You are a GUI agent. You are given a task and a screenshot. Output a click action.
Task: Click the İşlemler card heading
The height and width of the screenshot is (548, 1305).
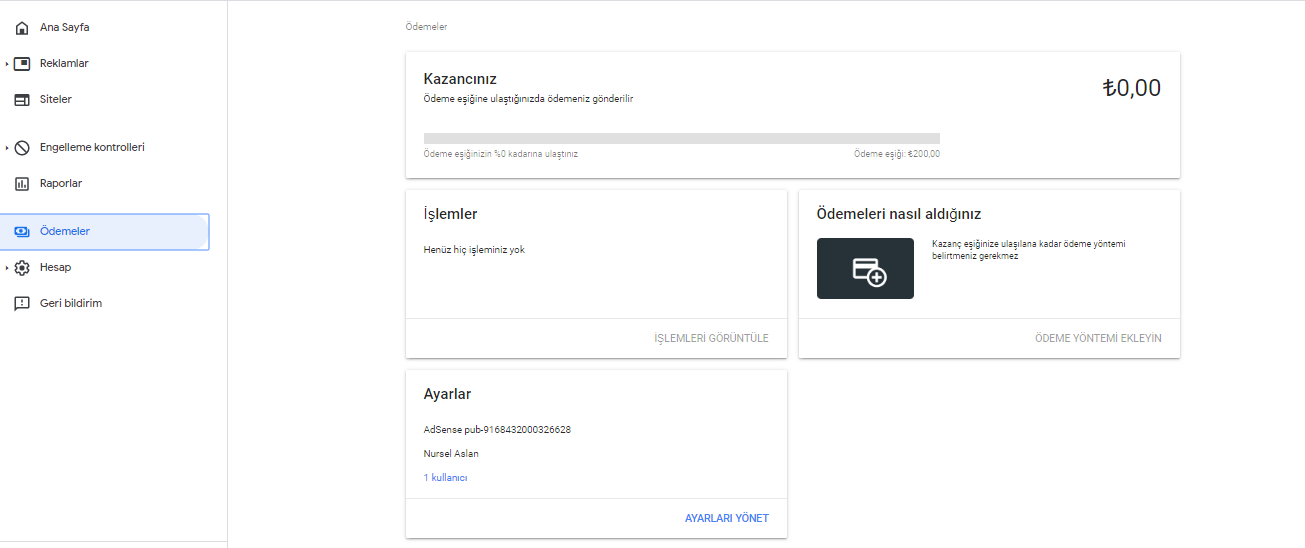click(450, 214)
